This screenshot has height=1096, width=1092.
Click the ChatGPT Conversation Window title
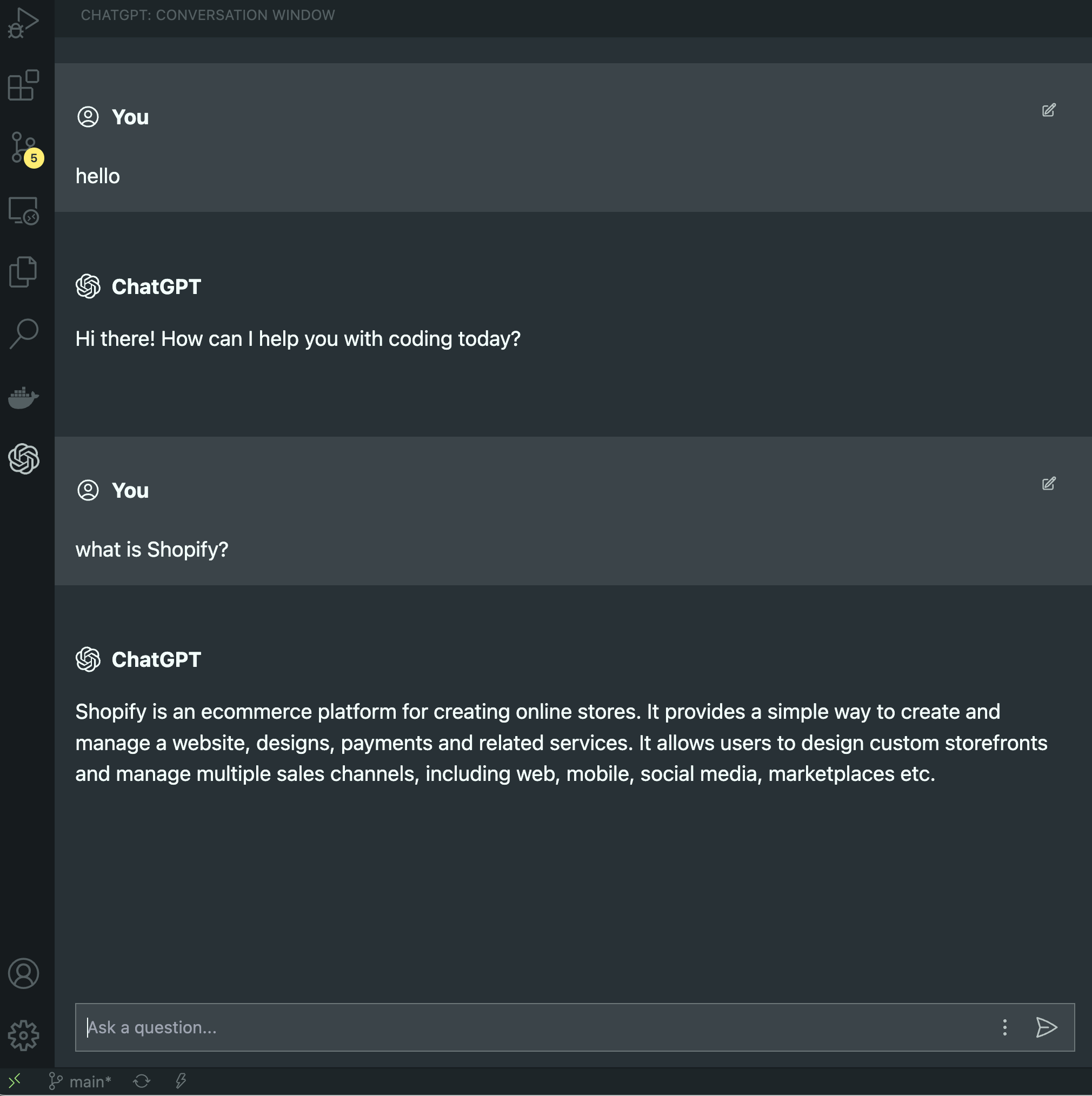tap(208, 15)
